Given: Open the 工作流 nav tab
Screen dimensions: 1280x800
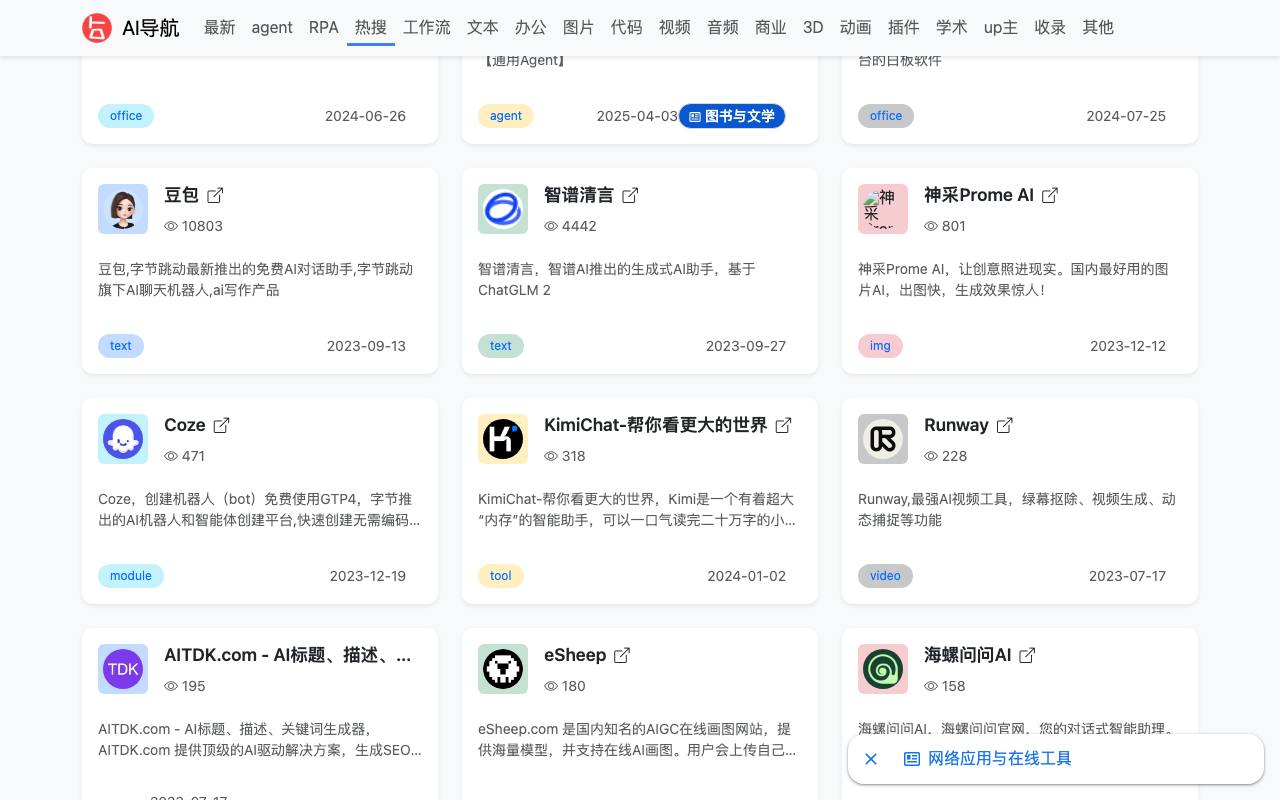Looking at the screenshot, I should [x=427, y=28].
